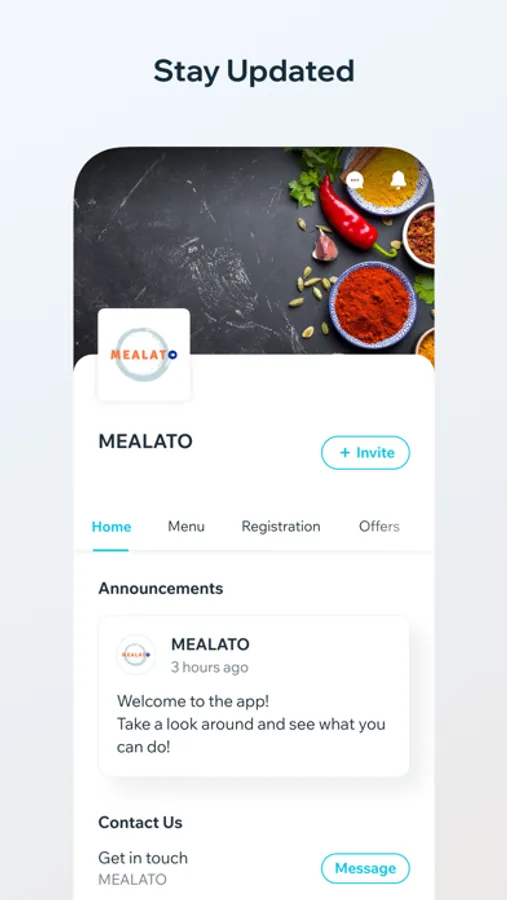Open the Welcome to the app announcement
This screenshot has width=507, height=900.
pos(254,696)
